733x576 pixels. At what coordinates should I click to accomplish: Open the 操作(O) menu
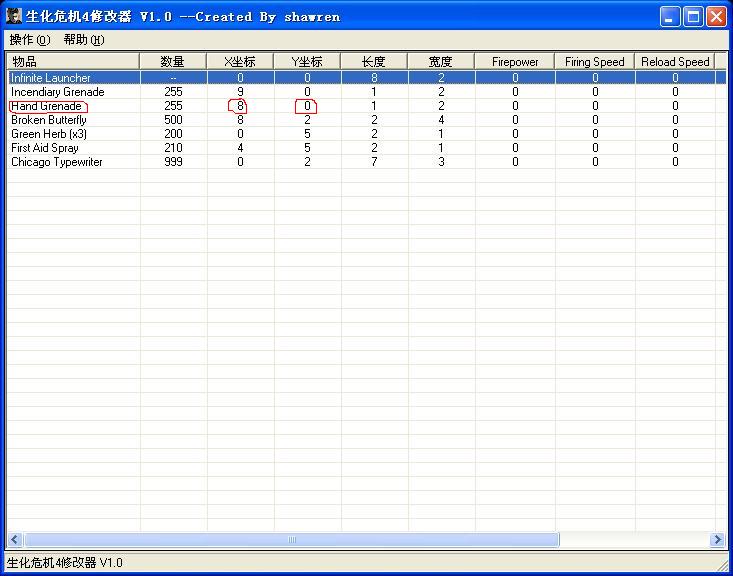tap(29, 40)
